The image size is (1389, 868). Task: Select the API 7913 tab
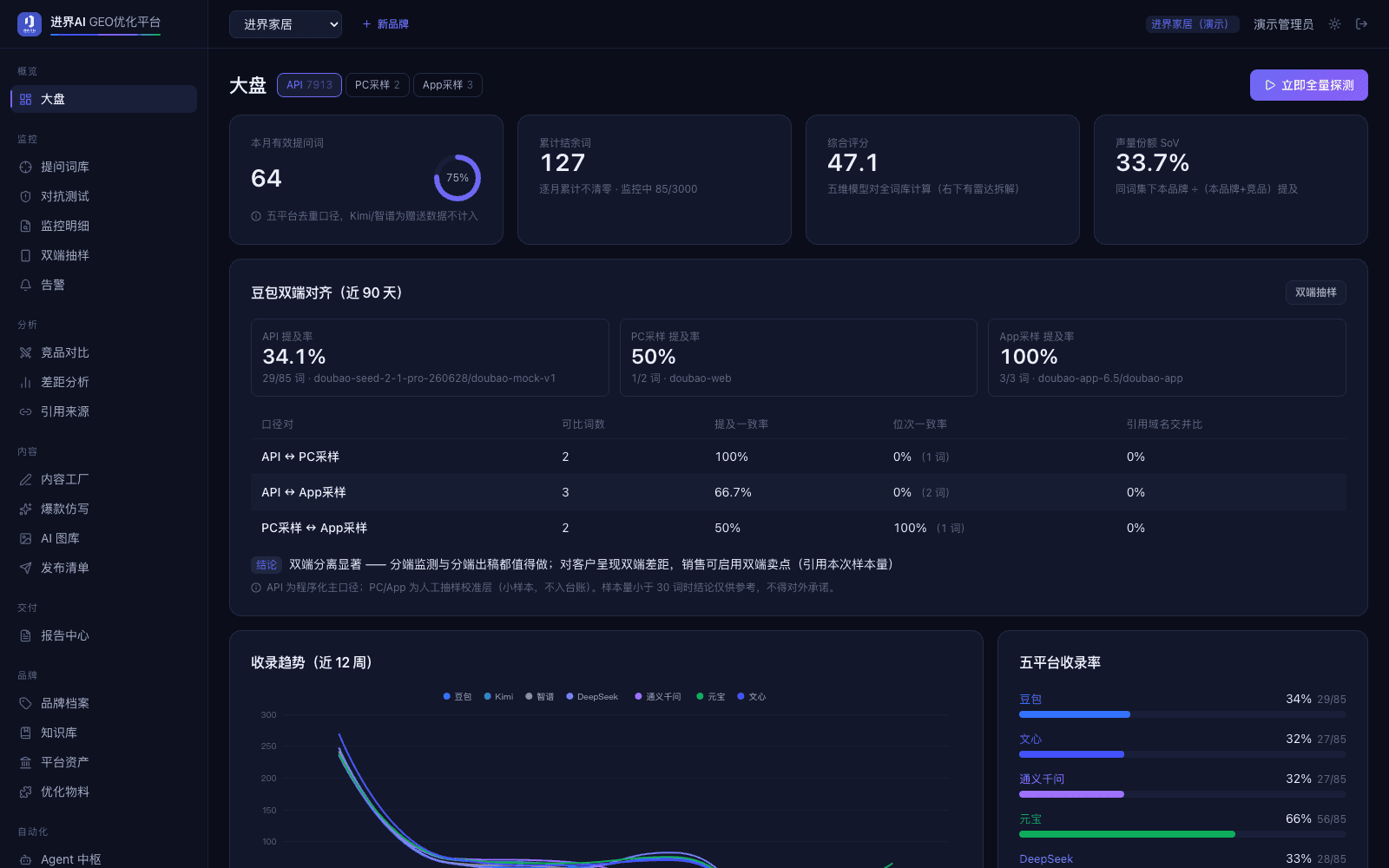coord(309,85)
